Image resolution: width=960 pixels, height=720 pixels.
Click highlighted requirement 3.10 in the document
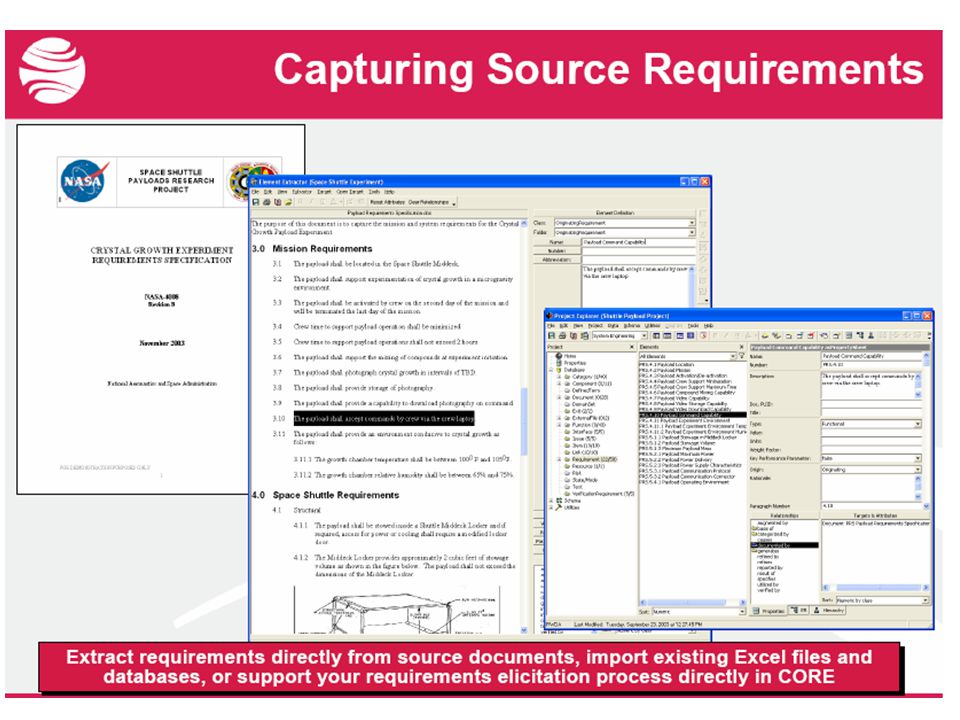384,419
